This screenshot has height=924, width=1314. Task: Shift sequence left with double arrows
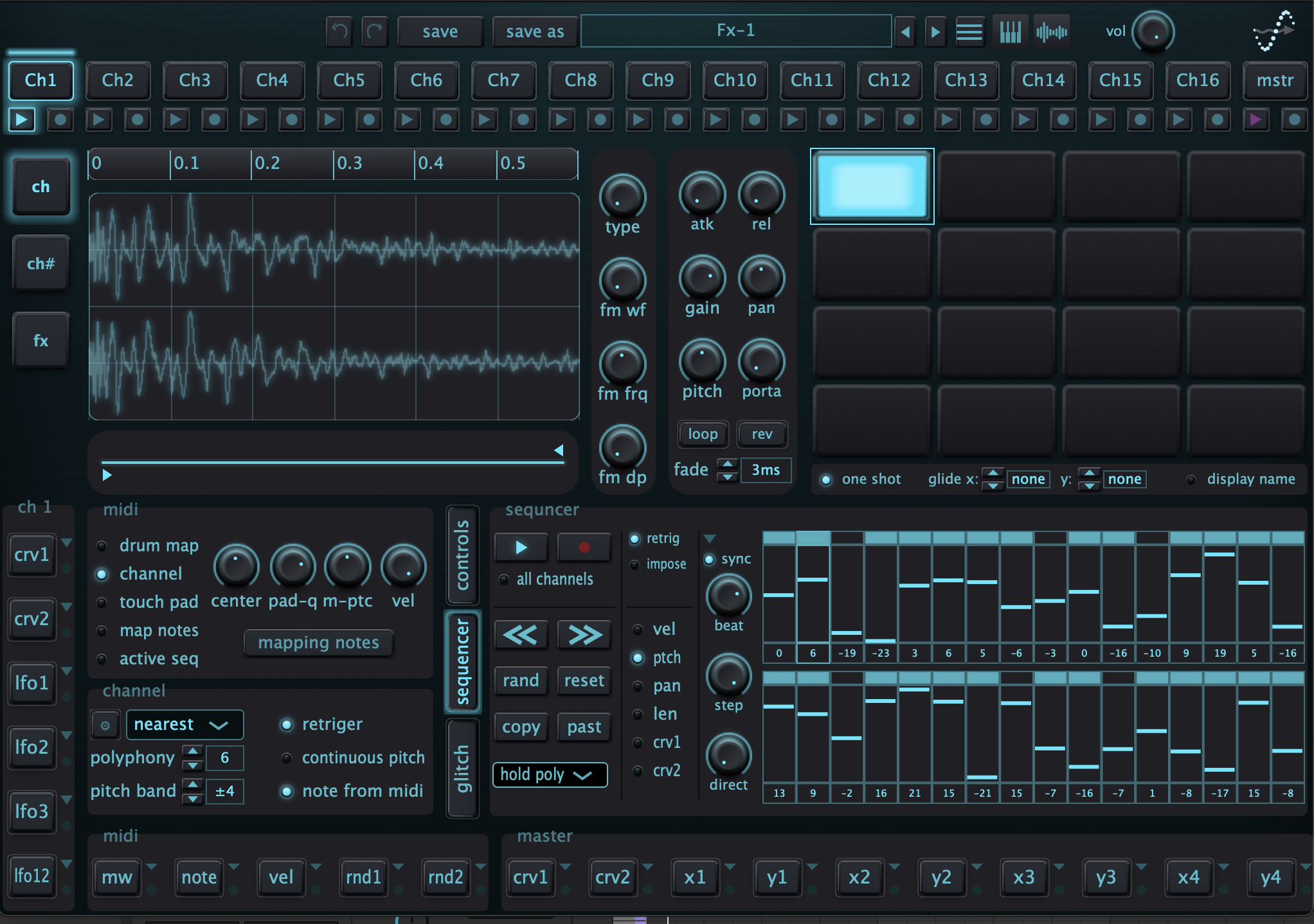point(521,635)
